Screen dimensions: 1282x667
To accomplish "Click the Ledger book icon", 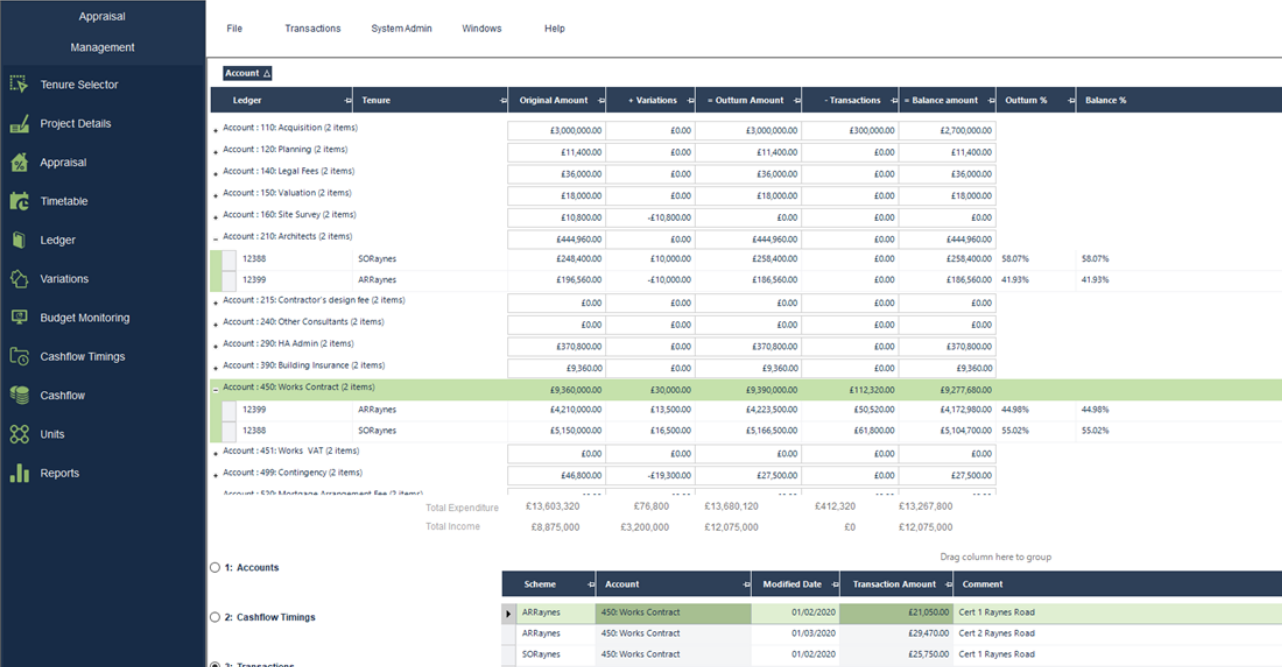I will coord(19,240).
